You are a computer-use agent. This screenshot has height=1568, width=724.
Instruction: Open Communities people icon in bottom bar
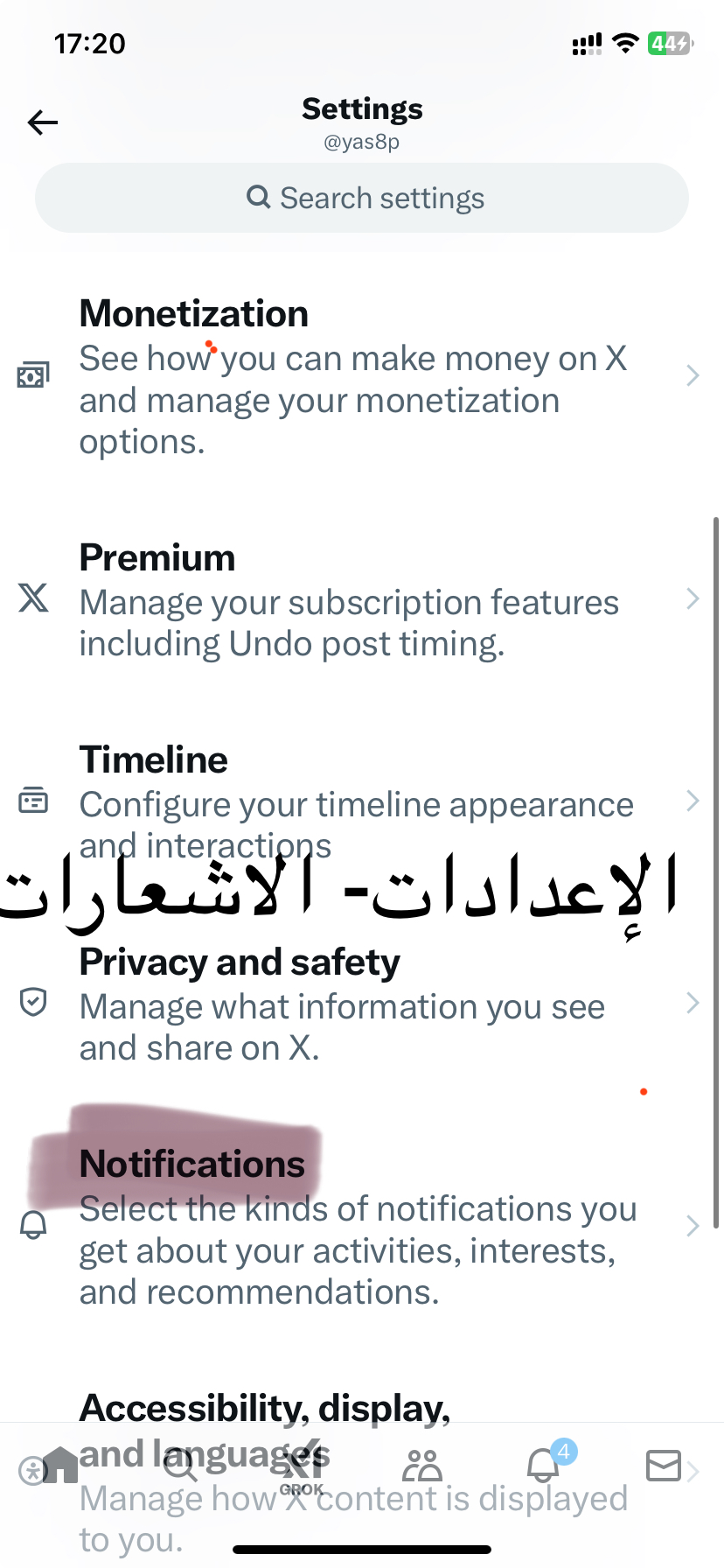click(x=422, y=1466)
